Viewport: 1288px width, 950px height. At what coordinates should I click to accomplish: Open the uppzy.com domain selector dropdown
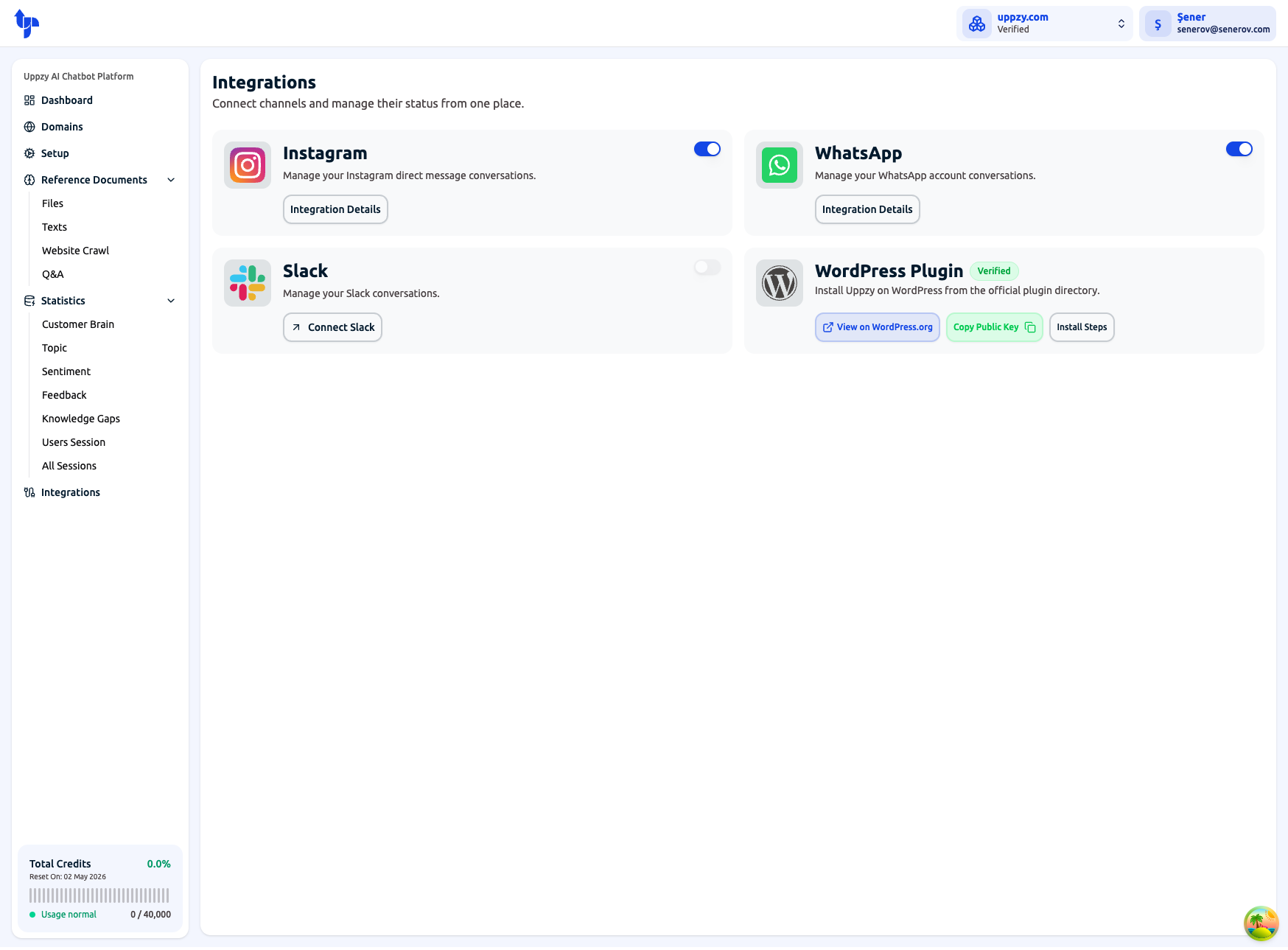pos(1045,24)
